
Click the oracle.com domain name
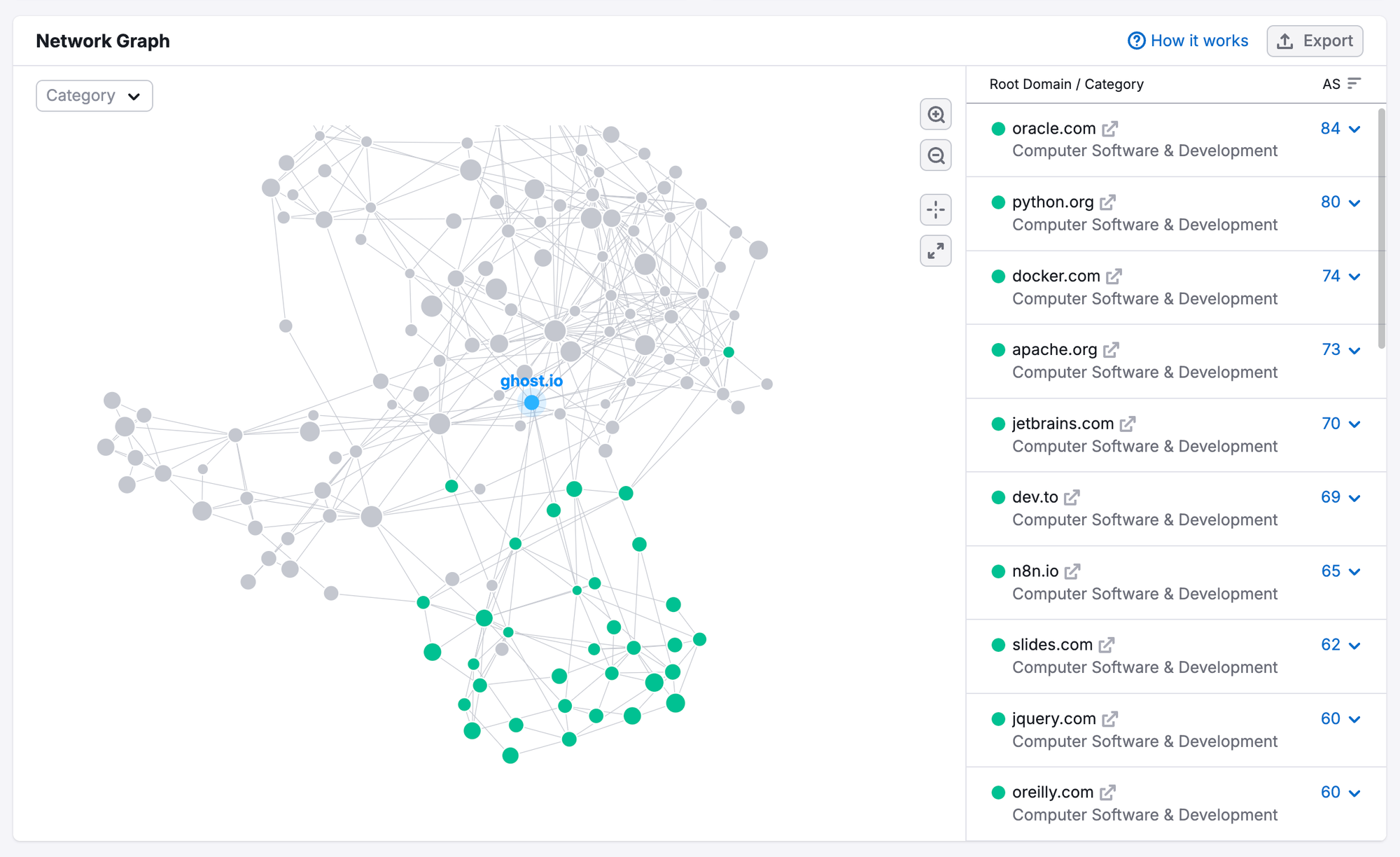point(1053,129)
